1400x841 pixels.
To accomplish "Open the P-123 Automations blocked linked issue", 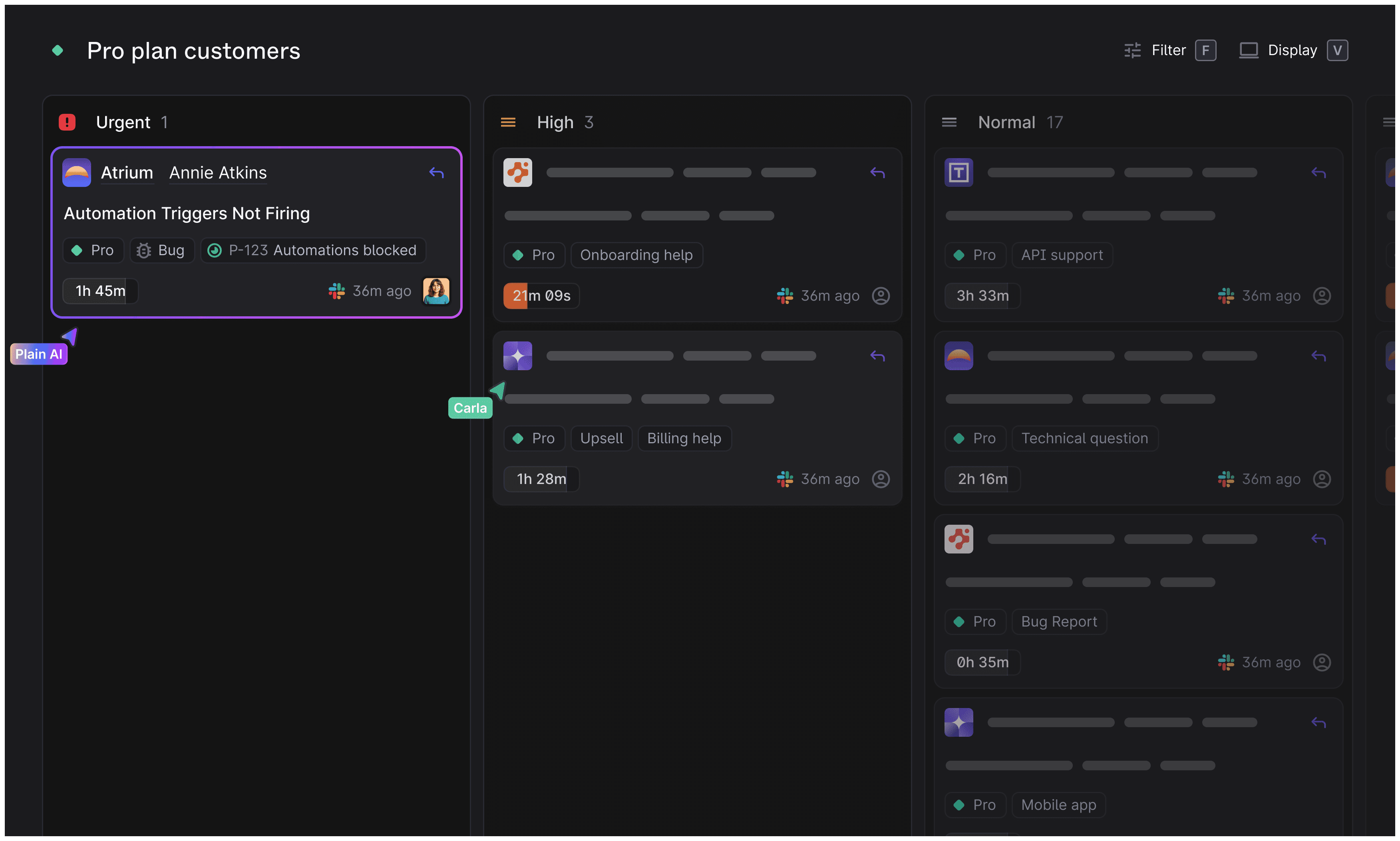I will [x=312, y=250].
